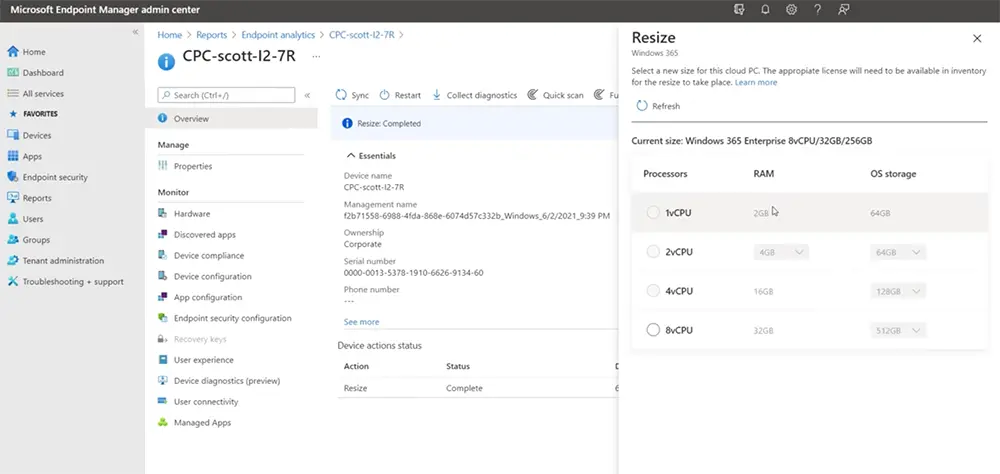Click the Reports breadcrumb link
1000x474 pixels.
pos(212,35)
